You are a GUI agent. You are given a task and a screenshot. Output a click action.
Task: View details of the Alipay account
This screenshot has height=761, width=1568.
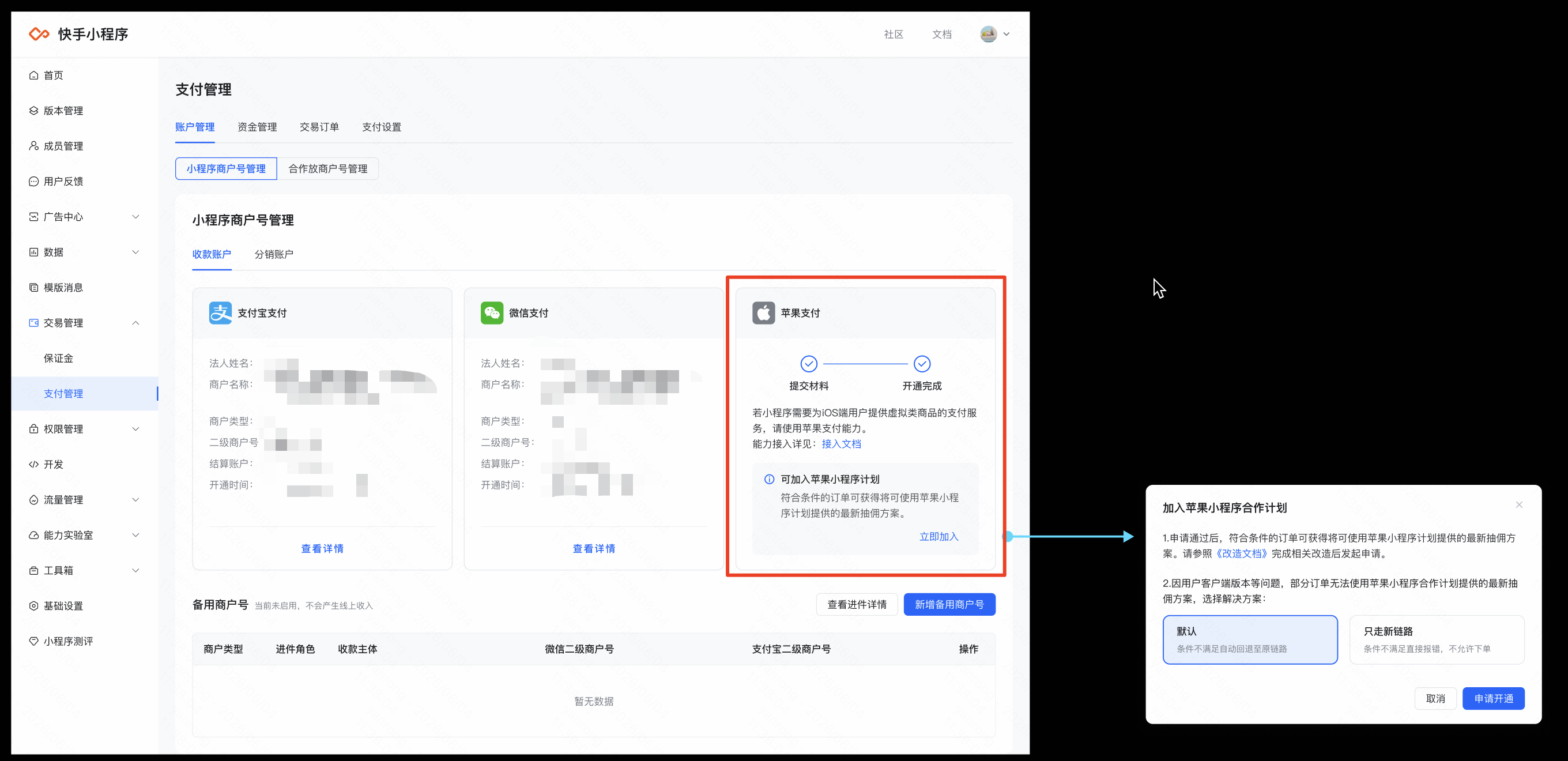[322, 548]
